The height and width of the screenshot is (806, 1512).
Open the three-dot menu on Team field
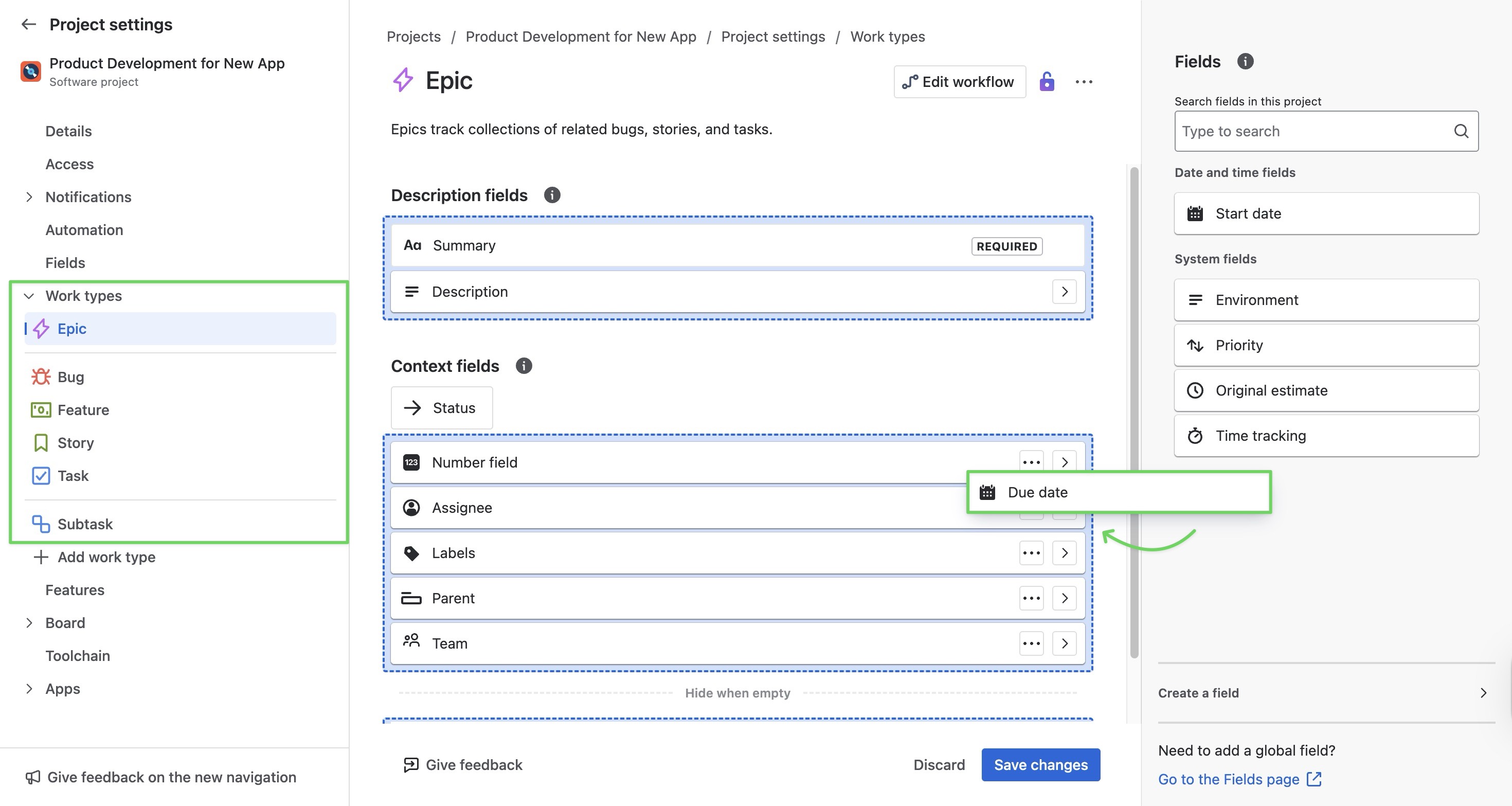1031,643
